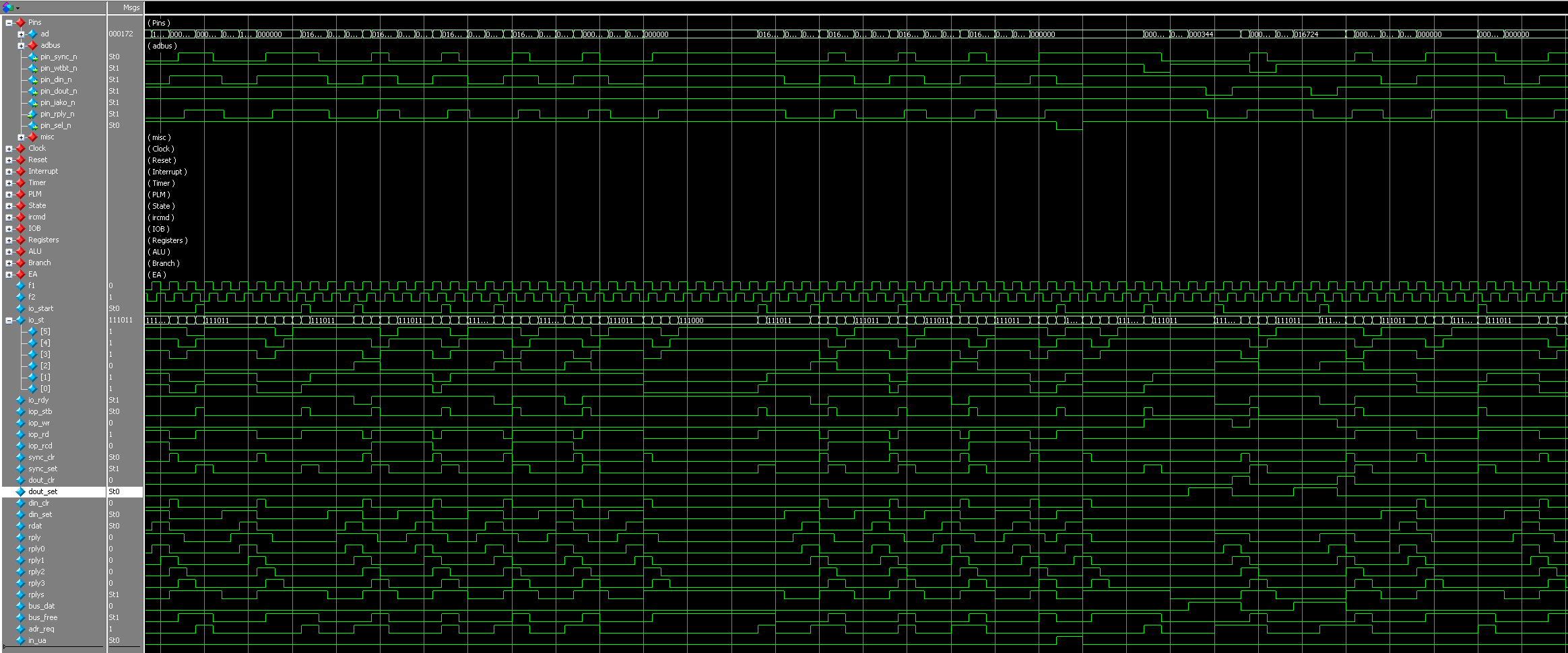Image resolution: width=1568 pixels, height=653 pixels.
Task: Select the pin_dout_n signal name
Action: tap(58, 91)
